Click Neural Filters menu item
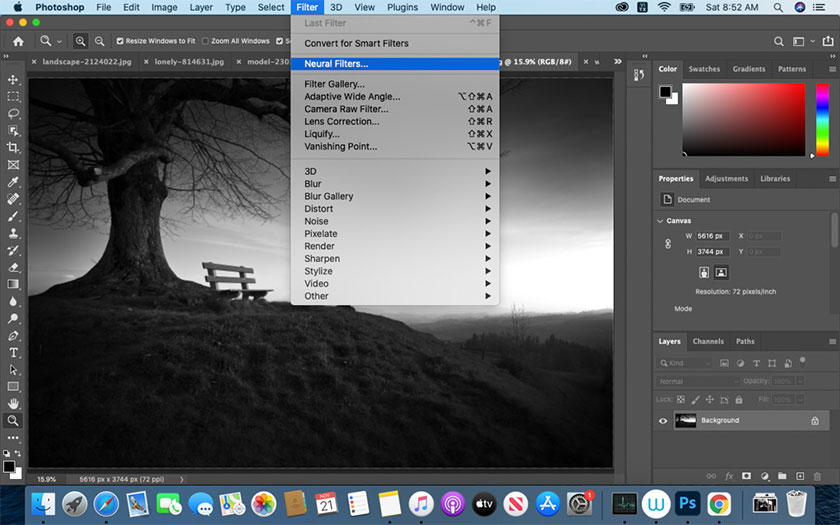The height and width of the screenshot is (525, 840). tap(396, 64)
